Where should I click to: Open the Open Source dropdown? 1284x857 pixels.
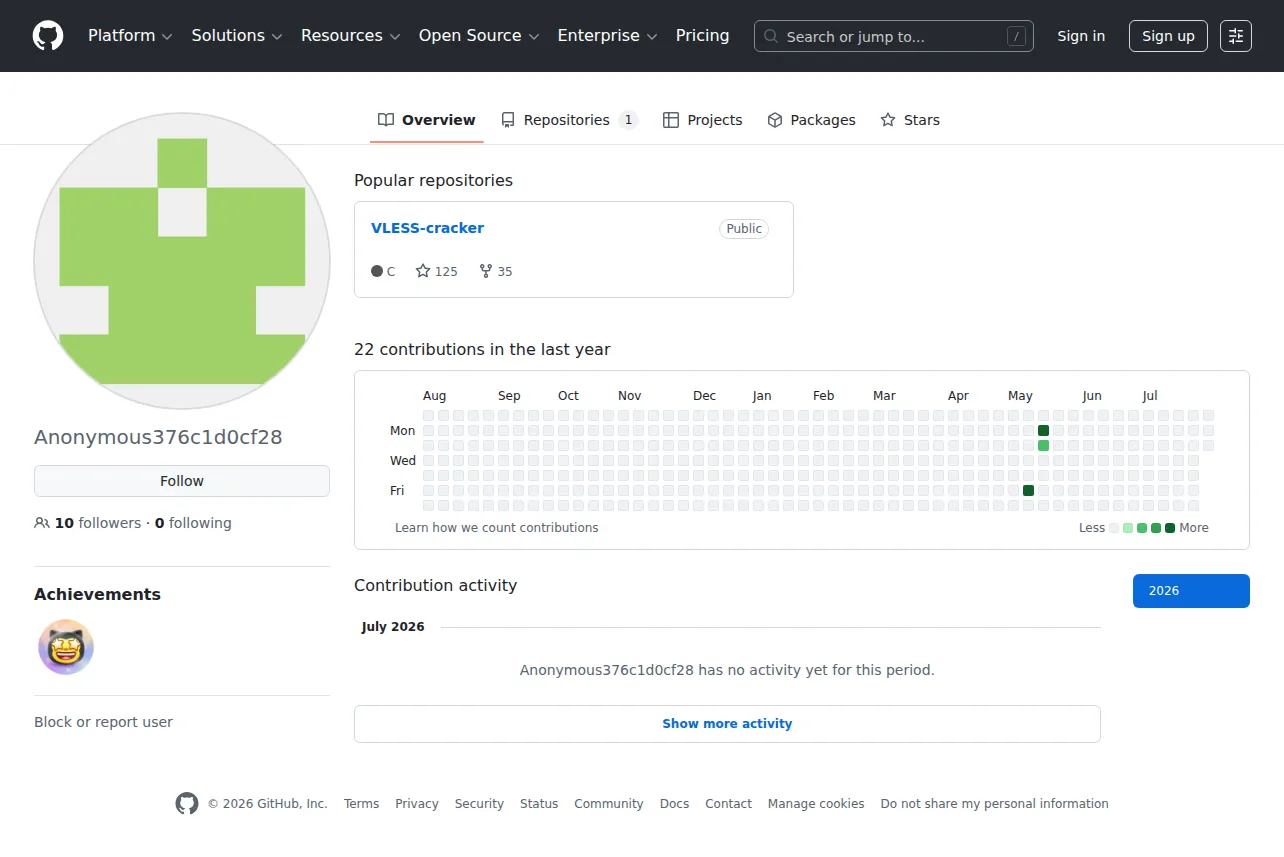(x=479, y=36)
